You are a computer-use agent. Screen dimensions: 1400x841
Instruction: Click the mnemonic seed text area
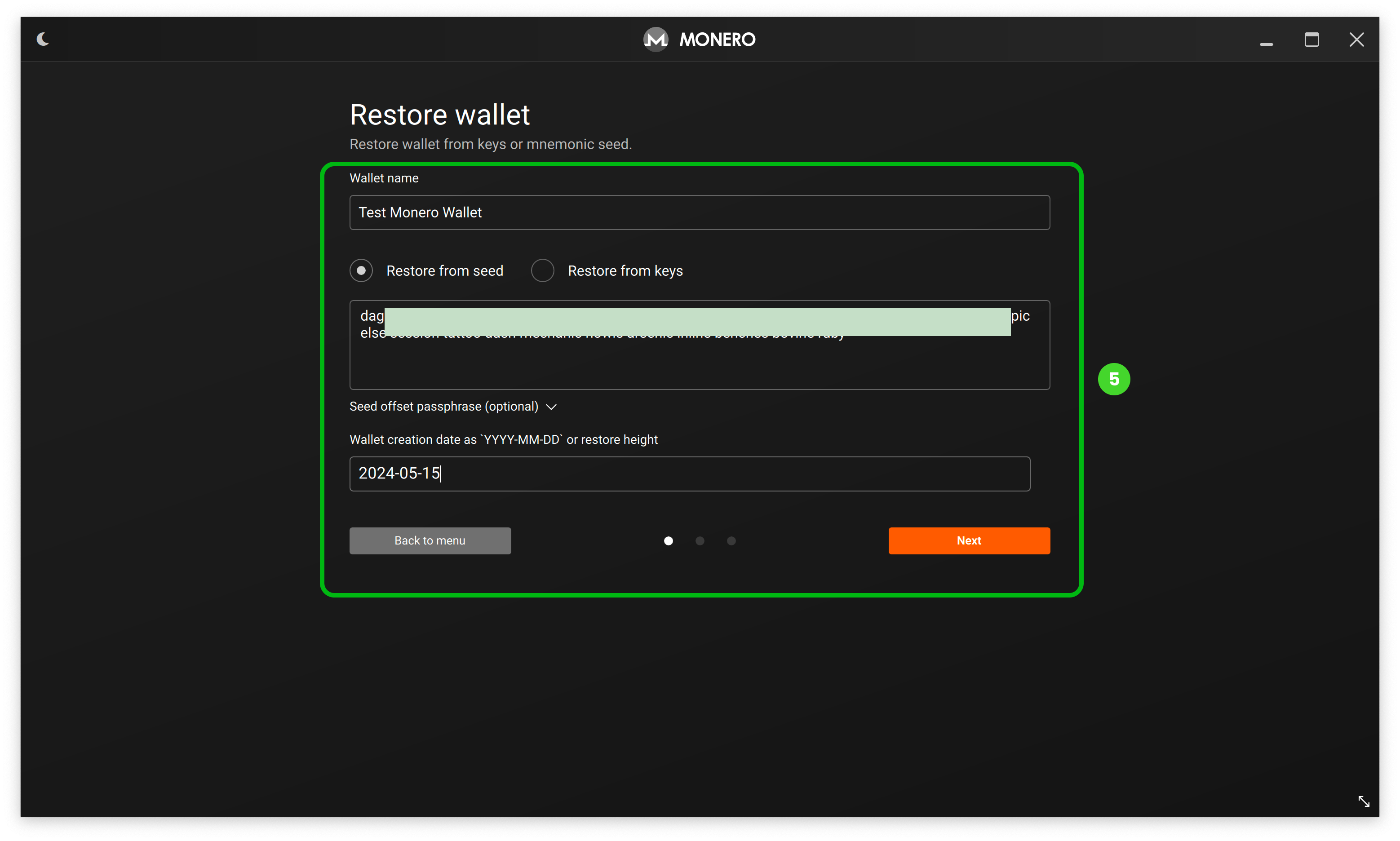[700, 345]
